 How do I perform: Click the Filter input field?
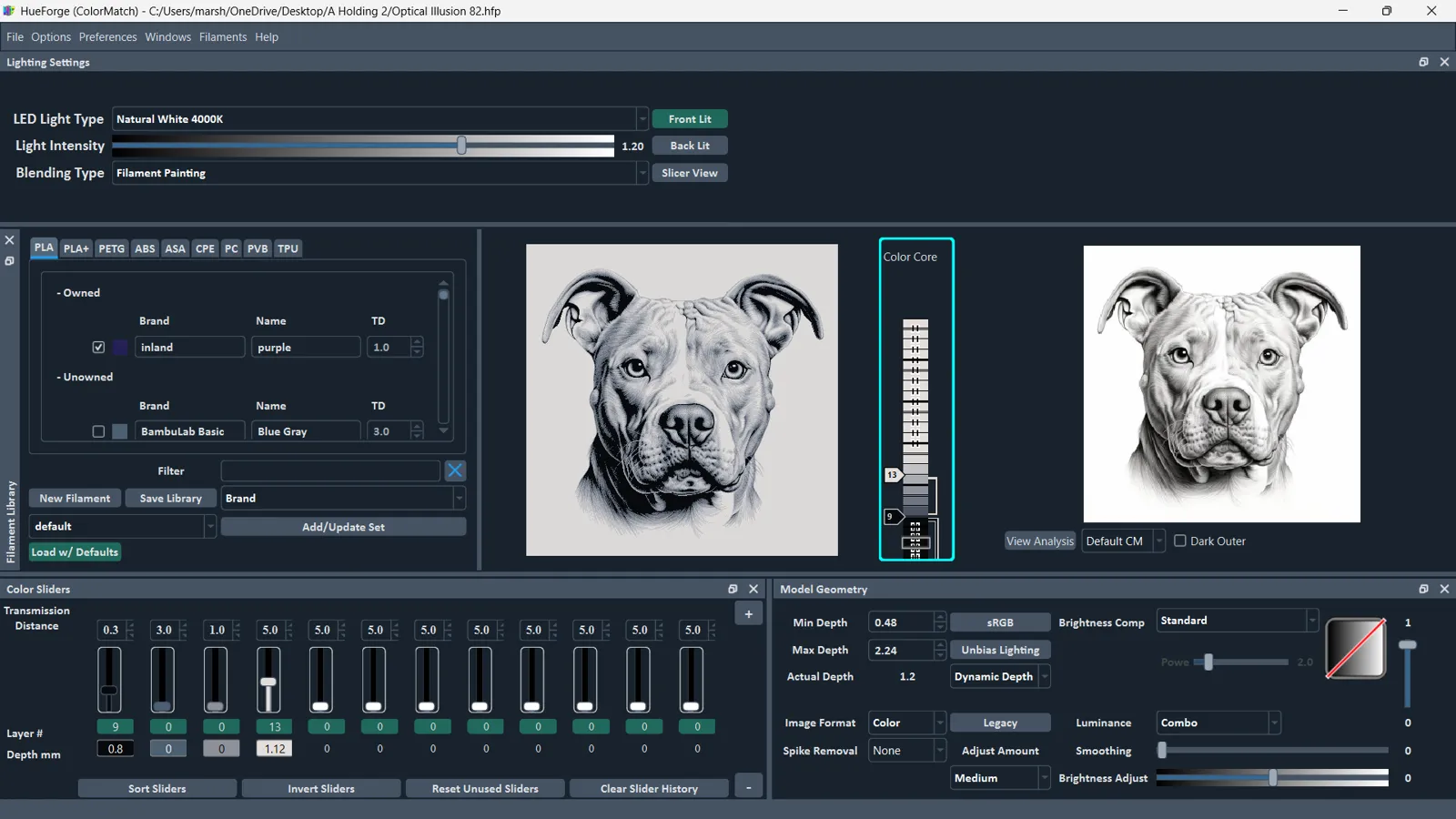click(x=330, y=470)
